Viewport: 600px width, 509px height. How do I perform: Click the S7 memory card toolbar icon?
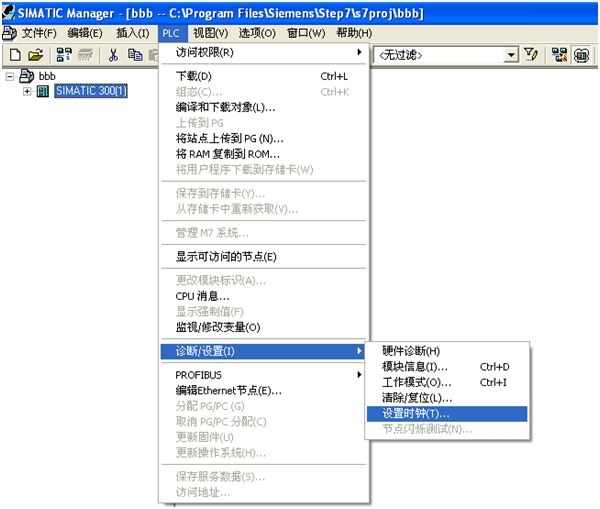85,55
